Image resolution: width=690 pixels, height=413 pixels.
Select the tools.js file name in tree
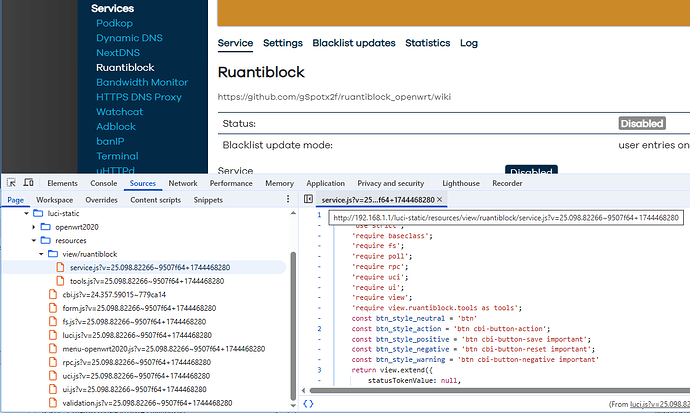[x=147, y=281]
